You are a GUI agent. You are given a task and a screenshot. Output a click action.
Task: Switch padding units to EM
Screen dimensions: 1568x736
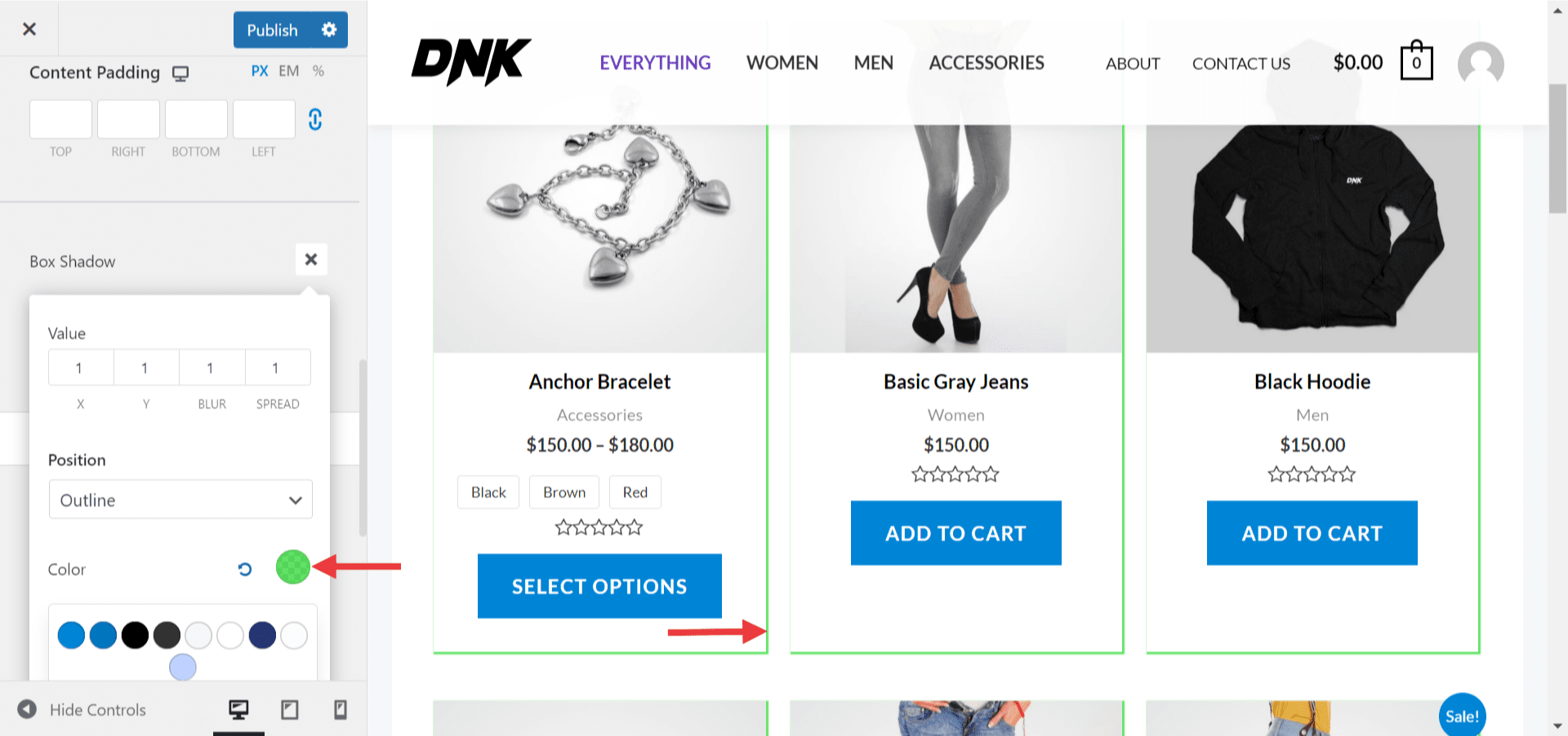tap(288, 70)
